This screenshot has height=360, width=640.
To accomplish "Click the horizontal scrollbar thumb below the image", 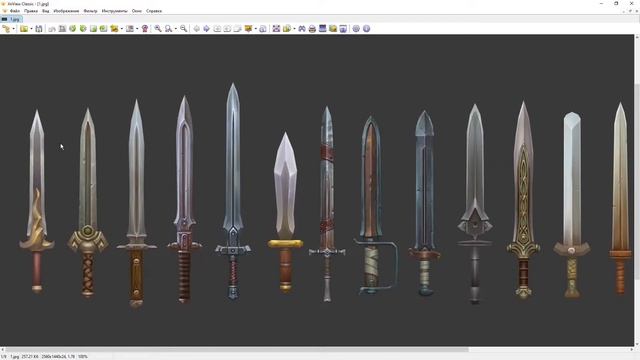I will pos(237,350).
